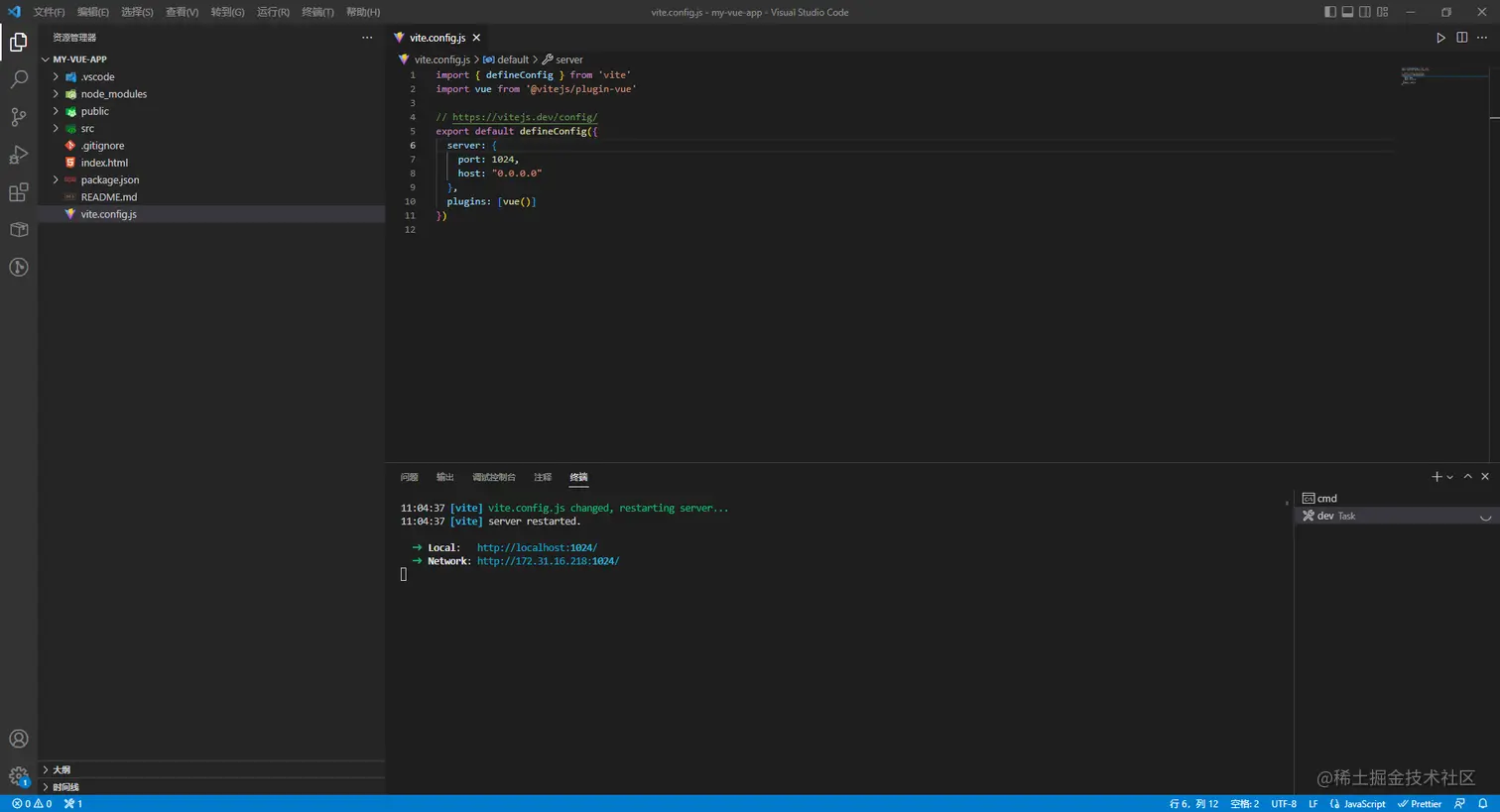Click the code minimap in the editor

(1444, 75)
